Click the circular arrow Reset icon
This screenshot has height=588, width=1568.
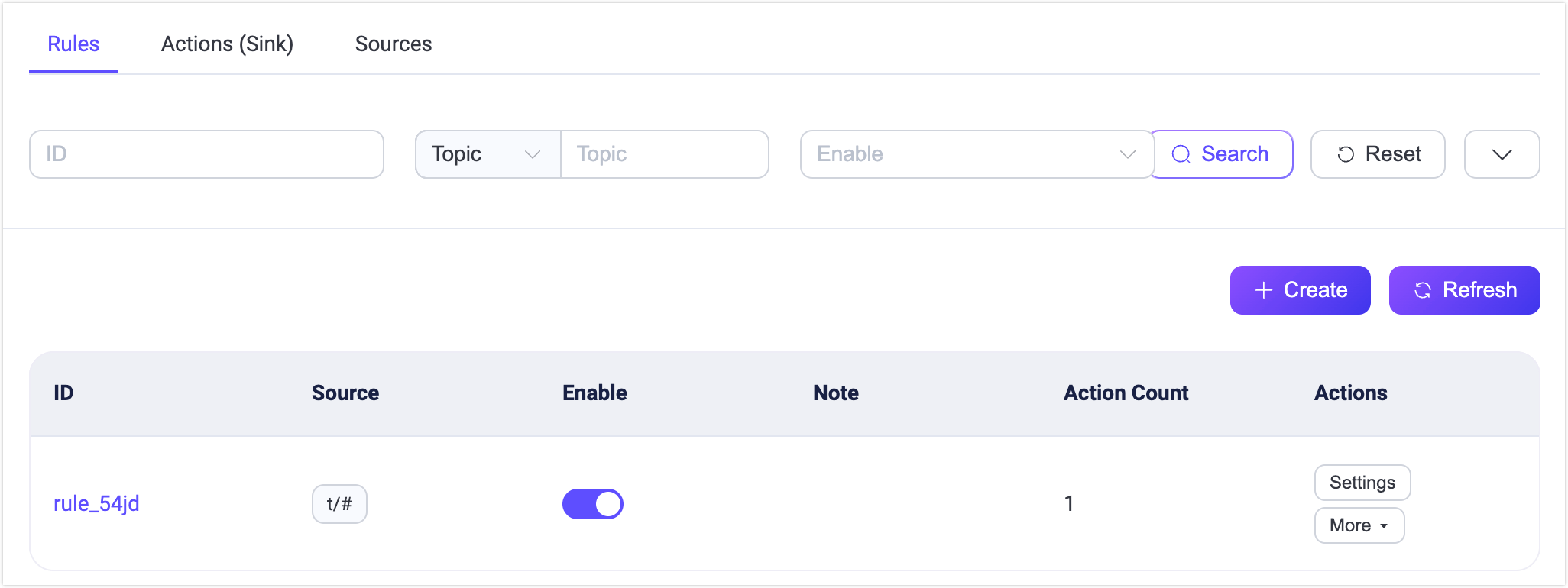click(x=1346, y=154)
